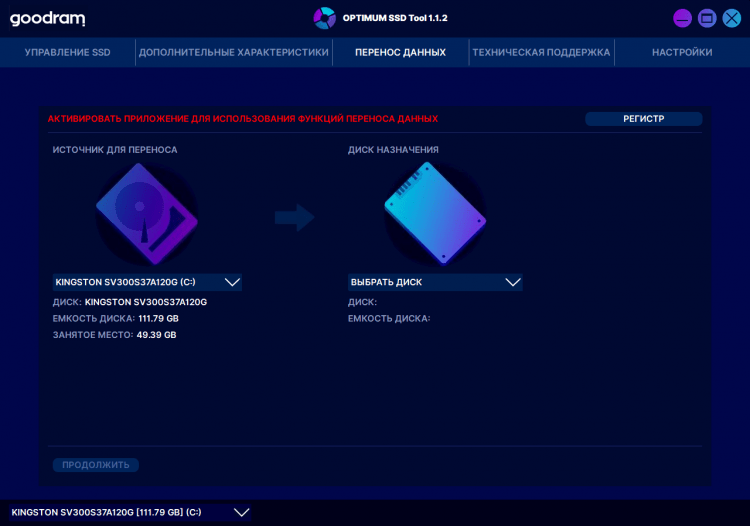Viewport: 750px width, 526px height.
Task: Select the ПЕРЕНОС ДАННЫХ tab
Action: pyautogui.click(x=400, y=52)
